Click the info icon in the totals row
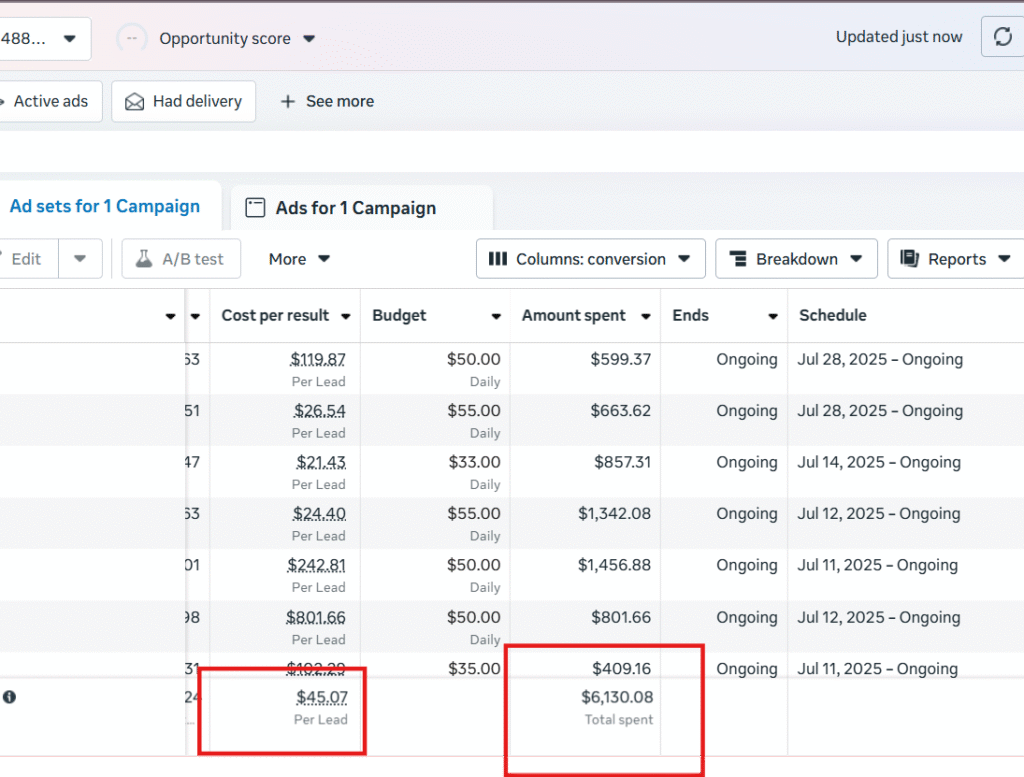1024x777 pixels. point(9,697)
